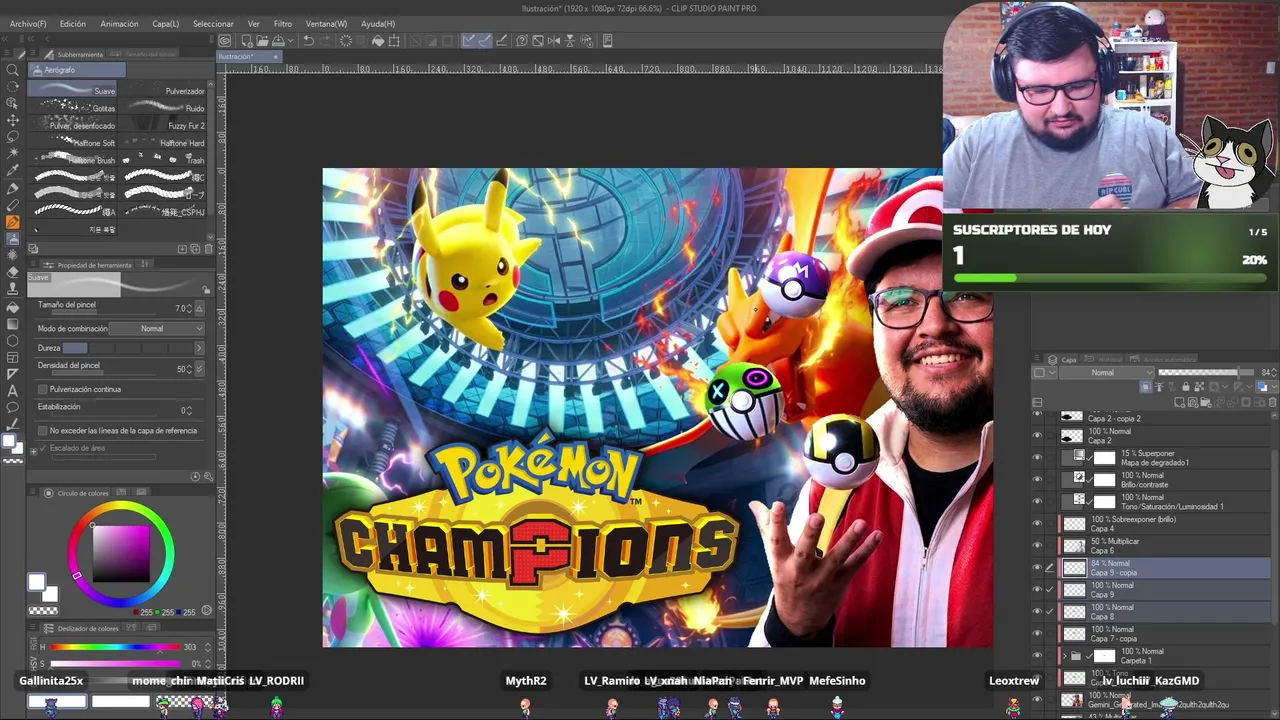Open the Edición menu
1280x720 pixels.
pos(73,23)
